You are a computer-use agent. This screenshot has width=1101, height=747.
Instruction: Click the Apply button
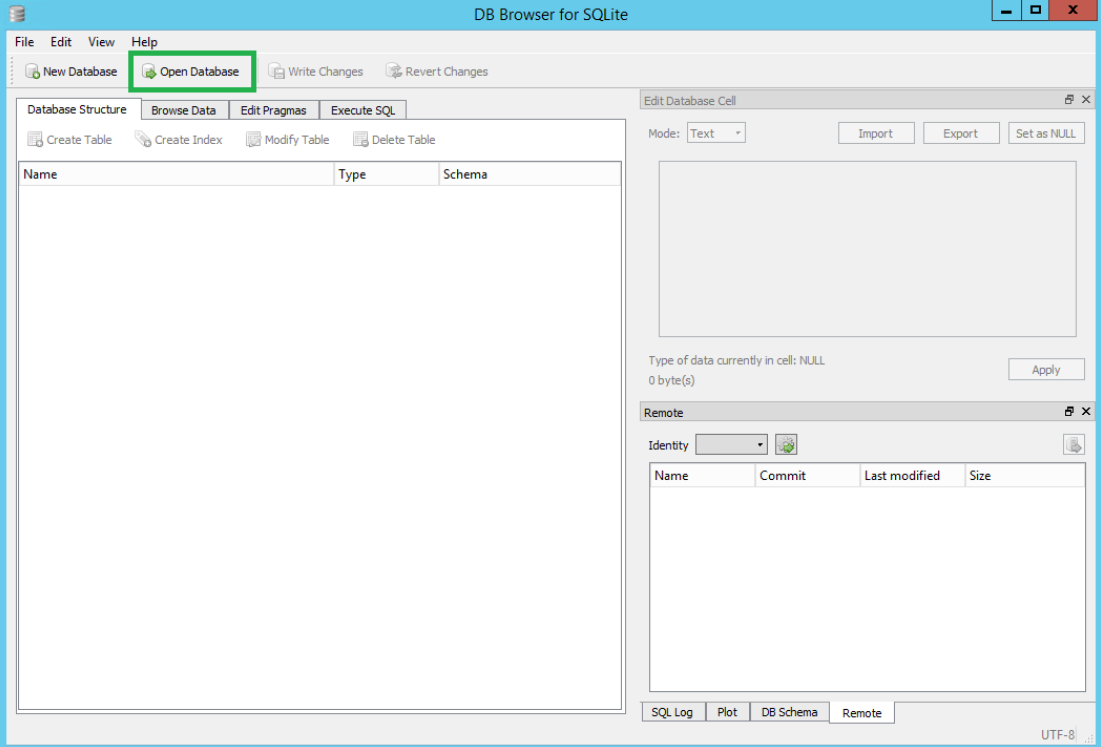(x=1046, y=369)
